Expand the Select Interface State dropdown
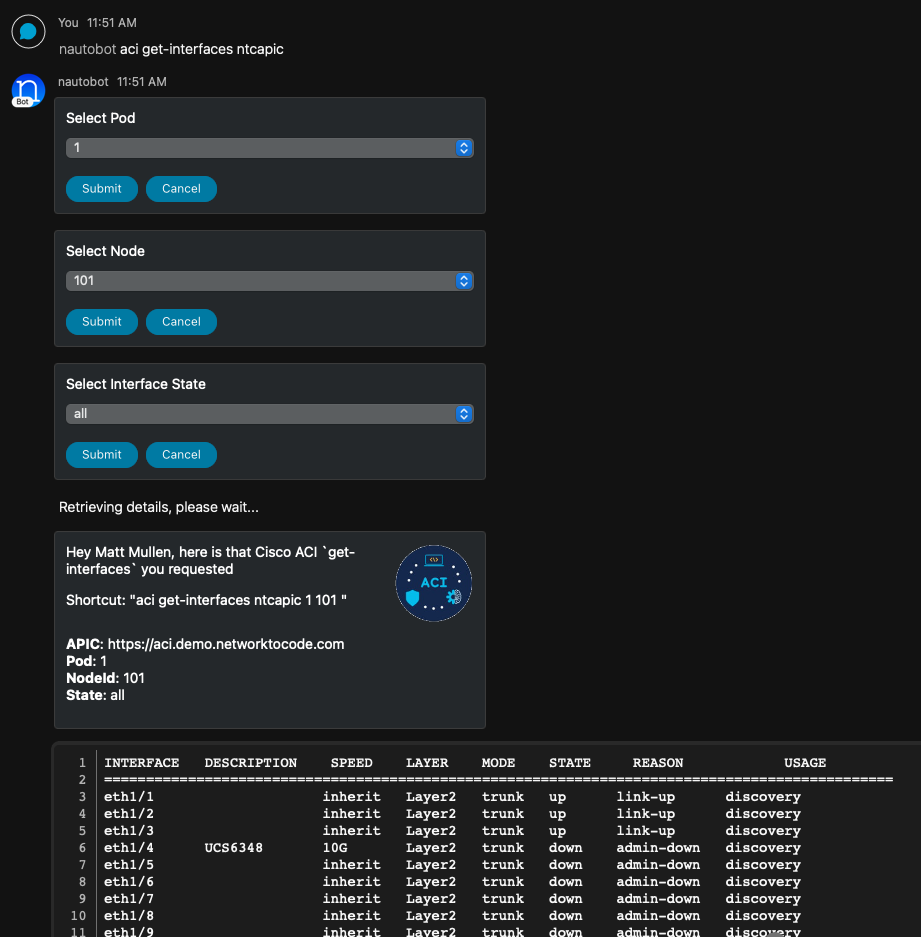This screenshot has height=937, width=921. (269, 414)
